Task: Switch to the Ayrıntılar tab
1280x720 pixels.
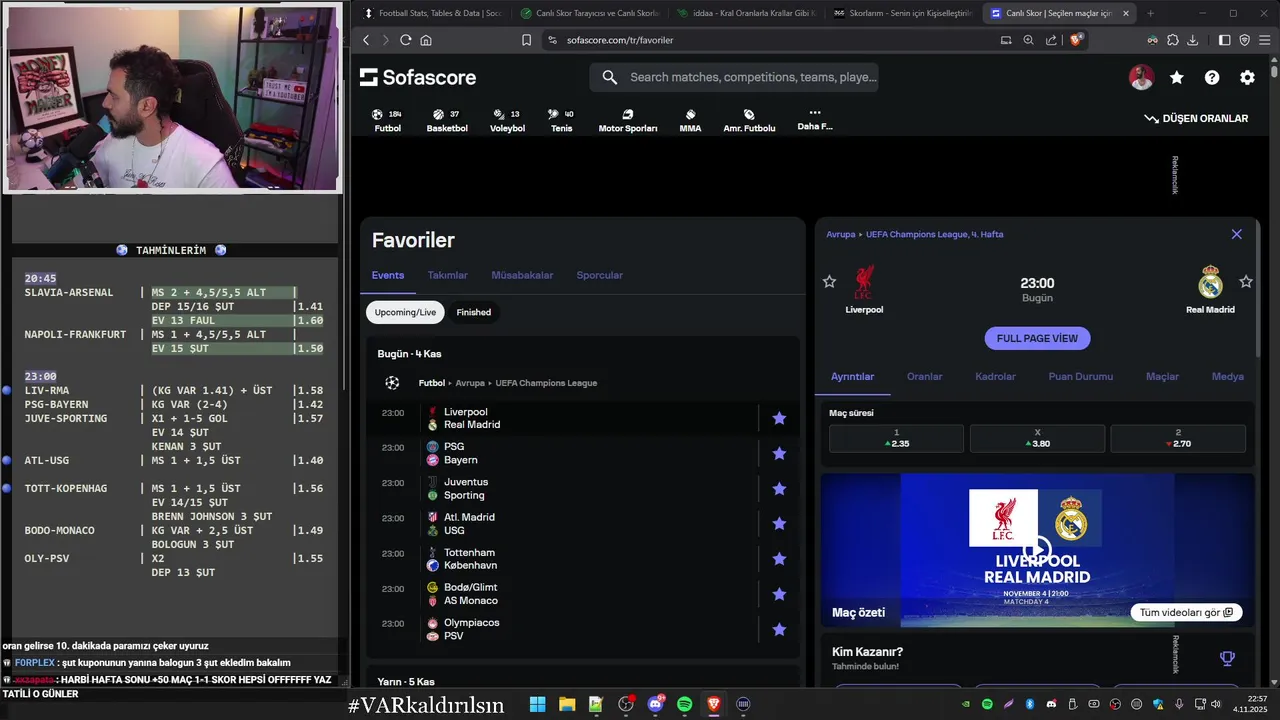Action: click(x=853, y=376)
